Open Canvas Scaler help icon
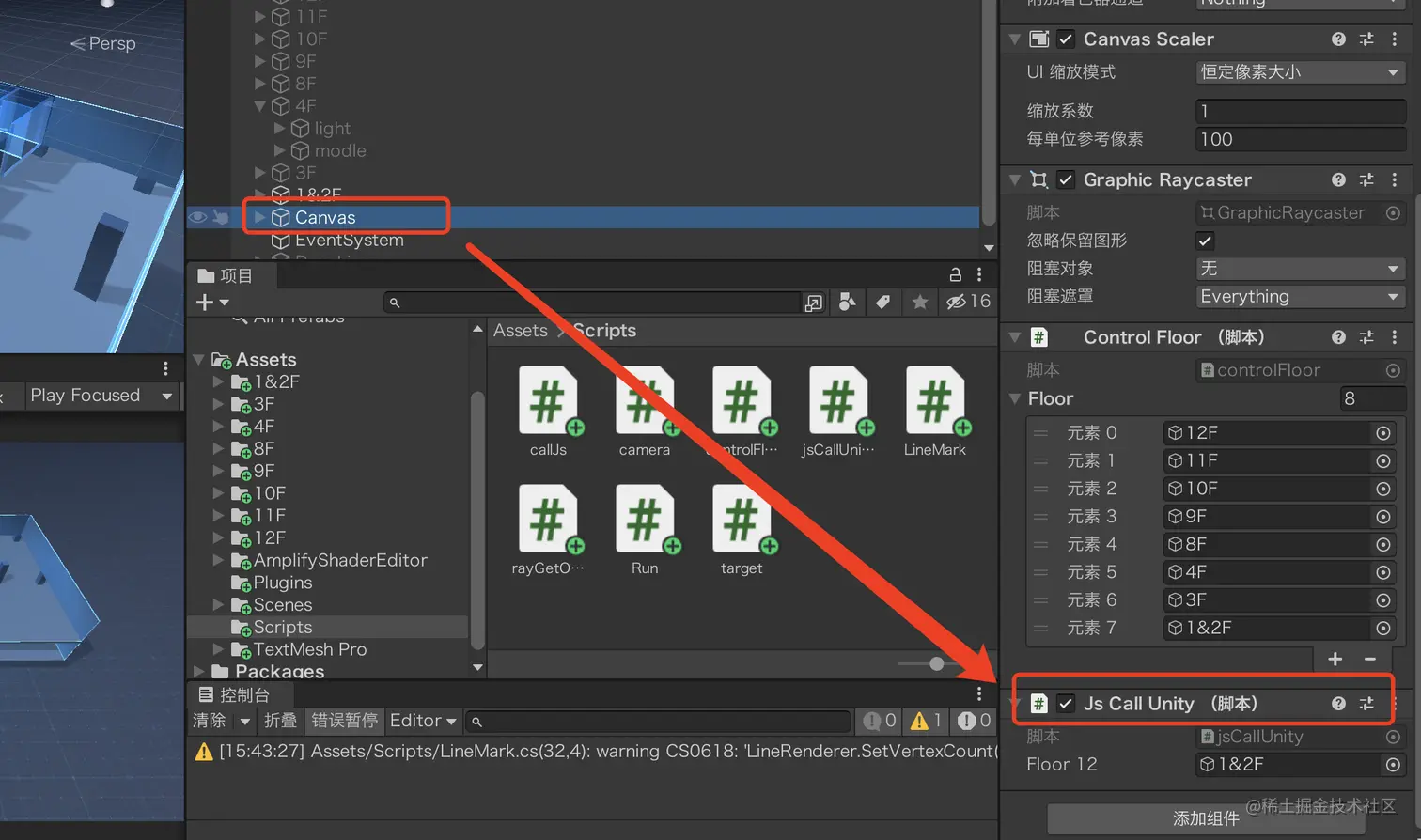Viewport: 1421px width, 840px height. [x=1338, y=39]
